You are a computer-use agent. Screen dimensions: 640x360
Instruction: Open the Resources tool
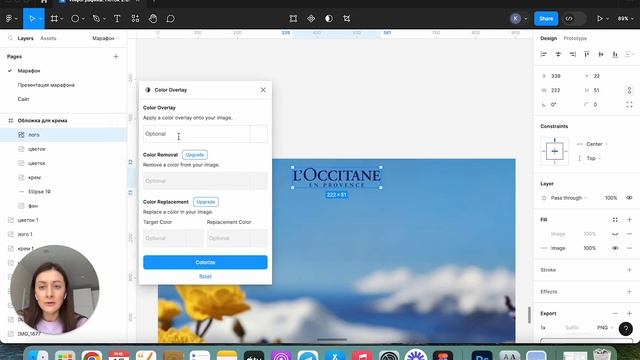pos(135,18)
